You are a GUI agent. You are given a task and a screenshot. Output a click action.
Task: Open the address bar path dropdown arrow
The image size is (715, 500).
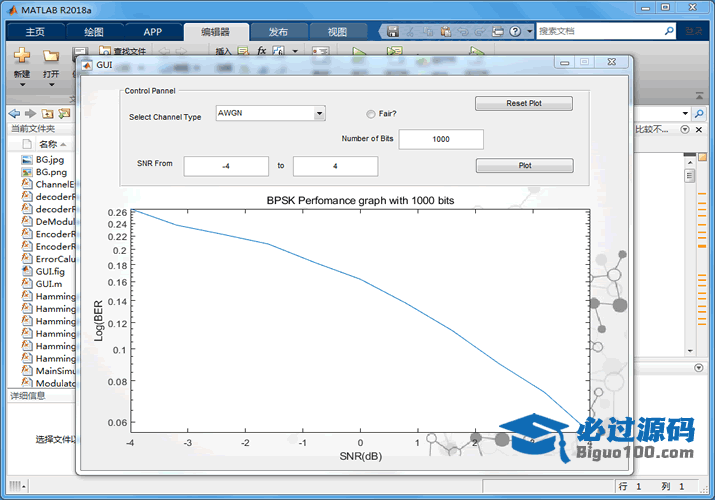click(x=685, y=113)
